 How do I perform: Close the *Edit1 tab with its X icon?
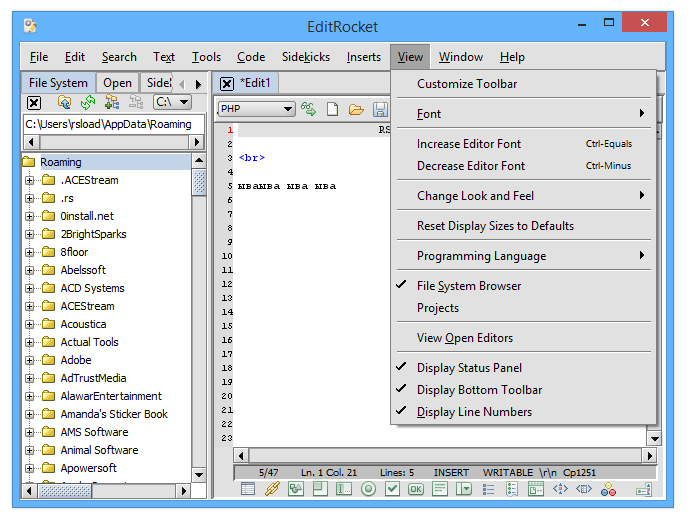227,84
